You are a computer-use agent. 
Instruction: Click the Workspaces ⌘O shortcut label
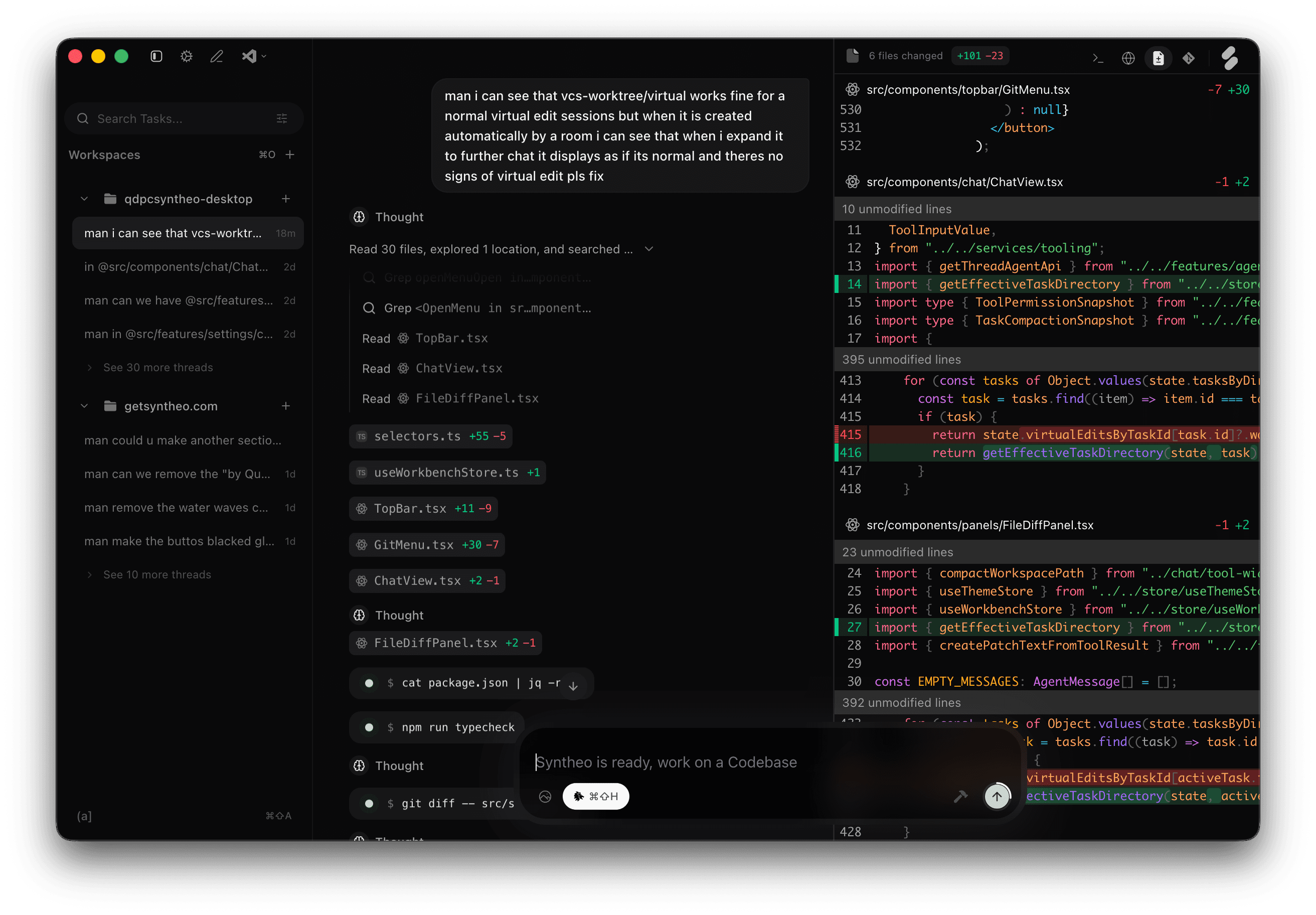click(267, 155)
